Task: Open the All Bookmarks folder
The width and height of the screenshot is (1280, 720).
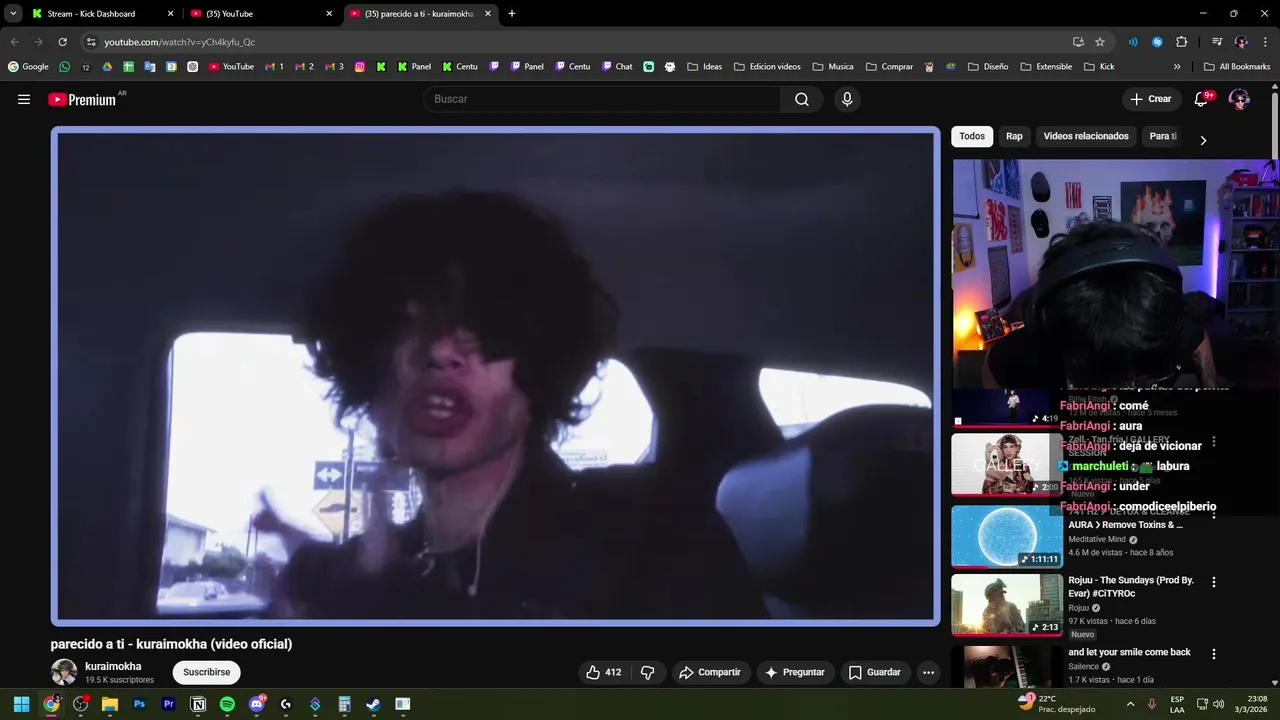Action: click(x=1237, y=67)
